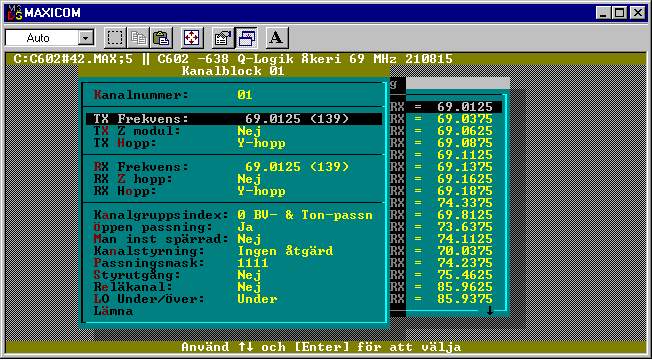652x360 pixels.
Task: Select the TX Hopp option
Action: click(x=234, y=143)
